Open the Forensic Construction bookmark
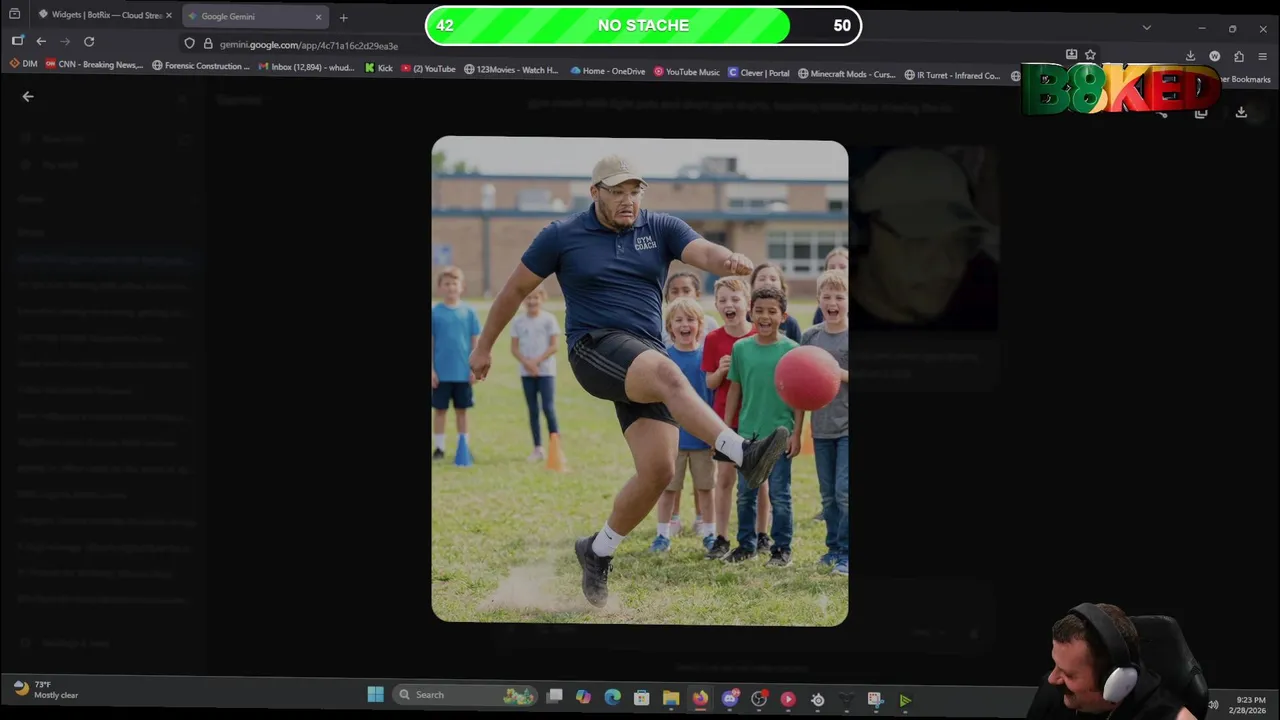This screenshot has height=720, width=1280. [201, 66]
